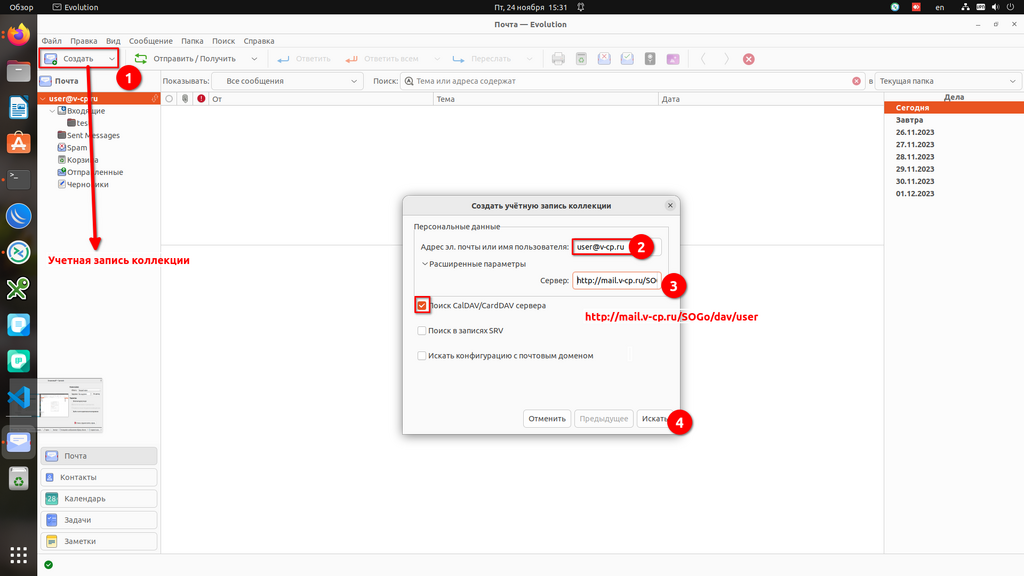Check Искать конфигурацию с почтовым доменом
Screen dimensions: 1024x576
pos(422,355)
